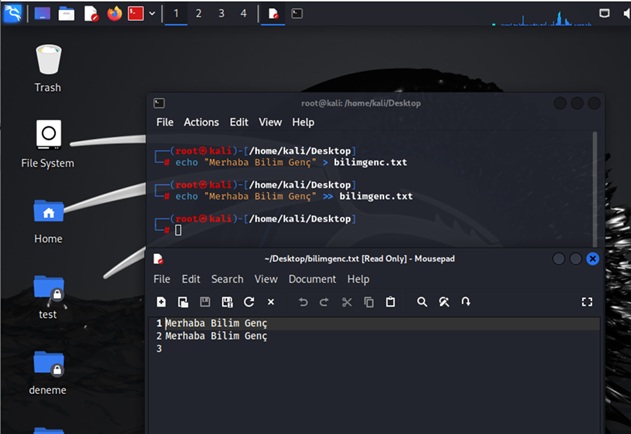The height and width of the screenshot is (434, 631).
Task: Click the Mousepad icon in its titlebar
Action: 159,258
